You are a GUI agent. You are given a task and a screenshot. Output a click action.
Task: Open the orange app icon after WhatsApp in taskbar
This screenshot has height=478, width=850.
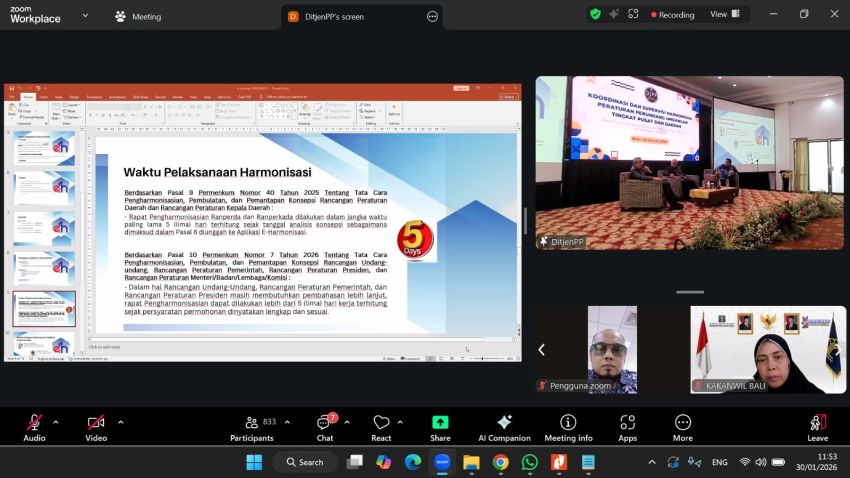559,462
